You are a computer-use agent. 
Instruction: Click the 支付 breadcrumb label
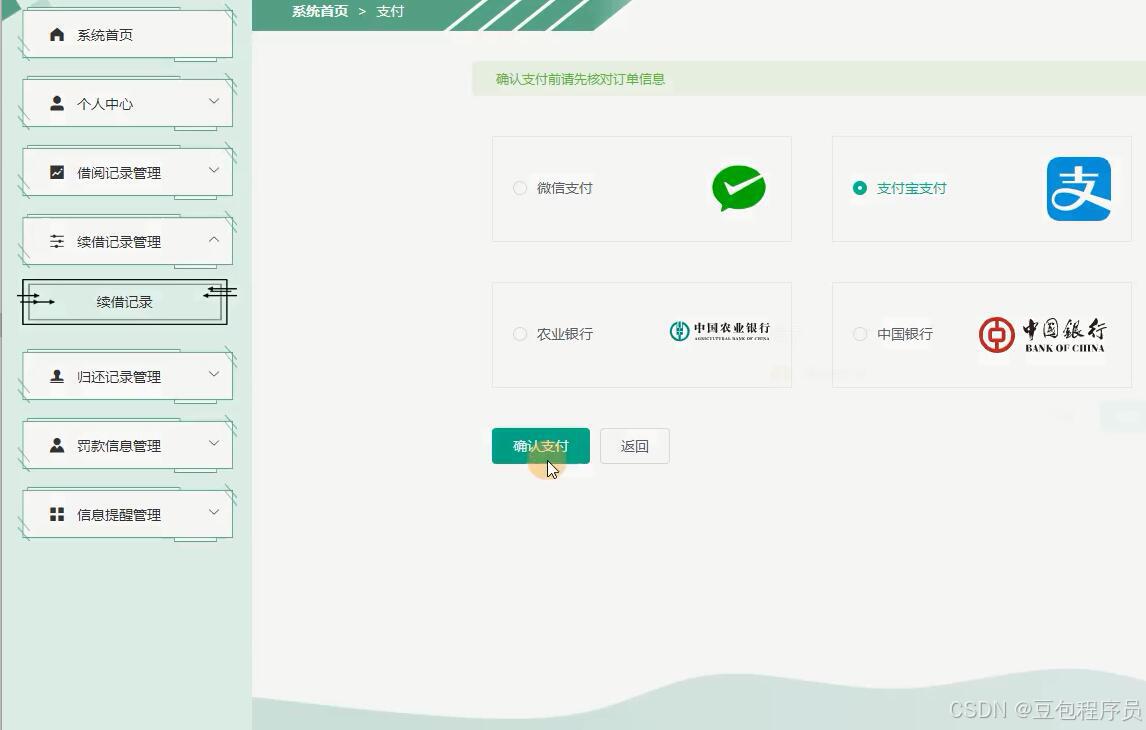coord(390,12)
